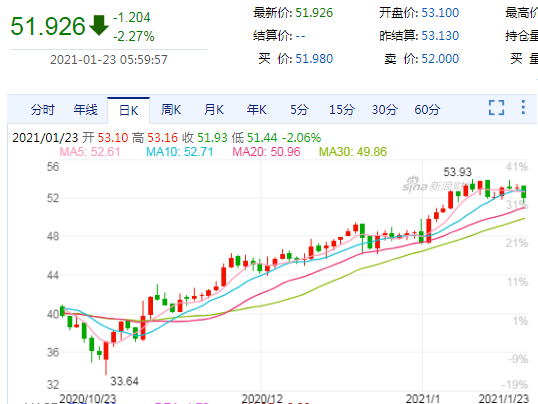Choose the 5分 interval tab

coord(299,110)
